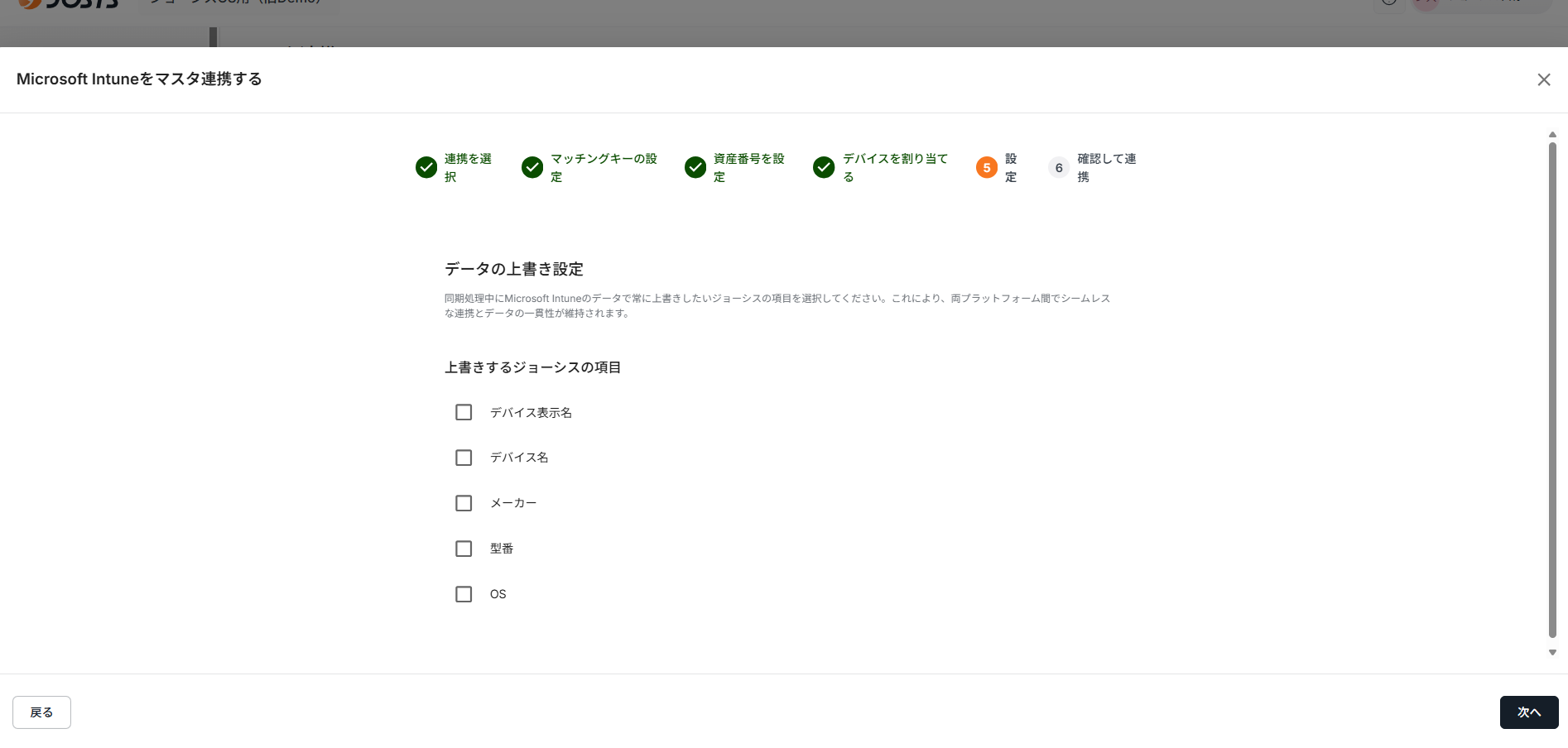The height and width of the screenshot is (748, 1568).
Task: Click the gray step 6 circle icon
Action: coord(1059,168)
